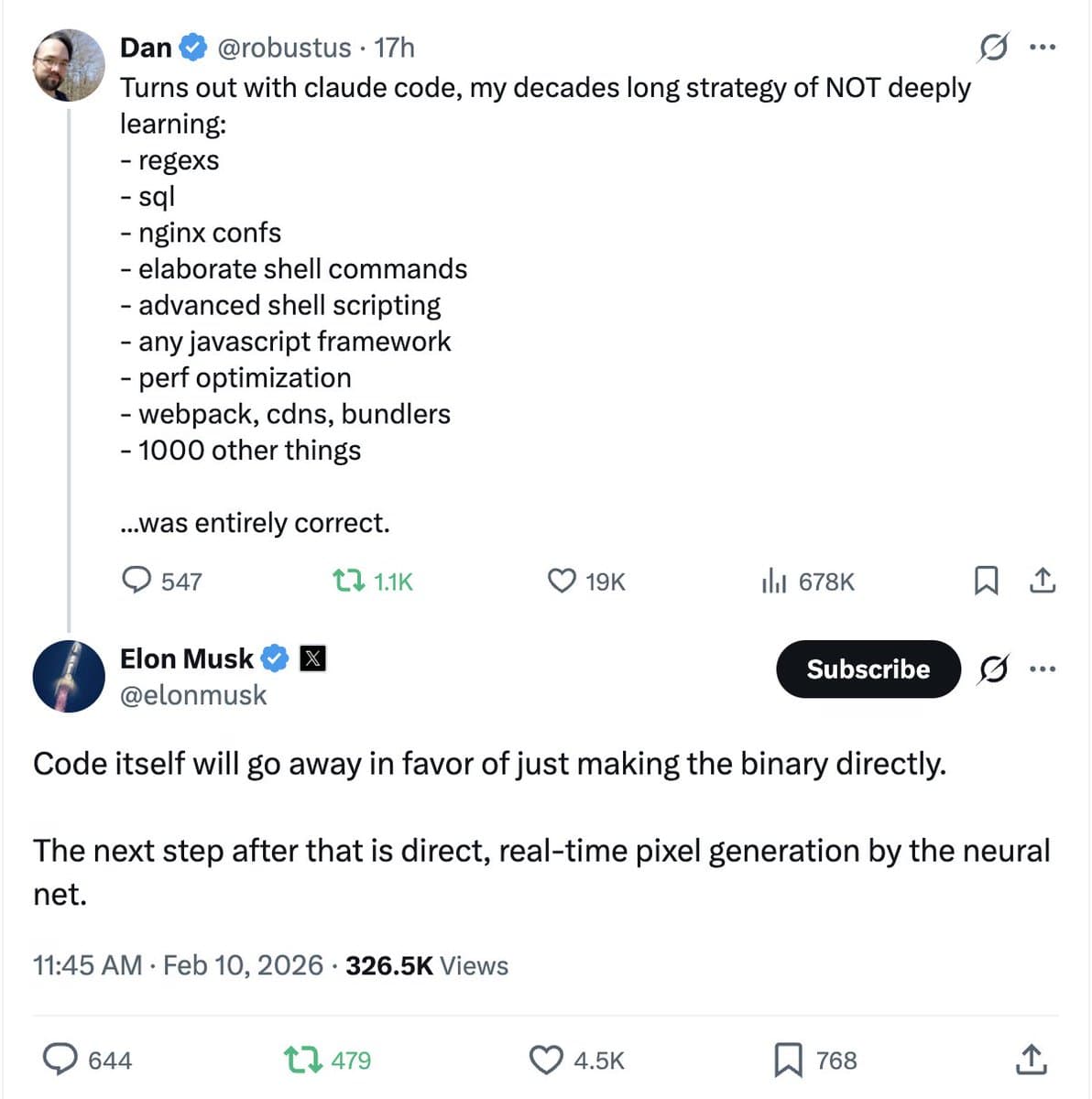
Task: Click the Subscribe button
Action: tap(868, 669)
